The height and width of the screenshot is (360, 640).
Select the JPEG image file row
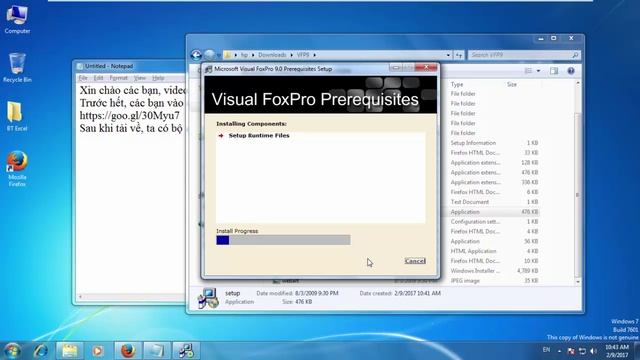click(x=493, y=280)
